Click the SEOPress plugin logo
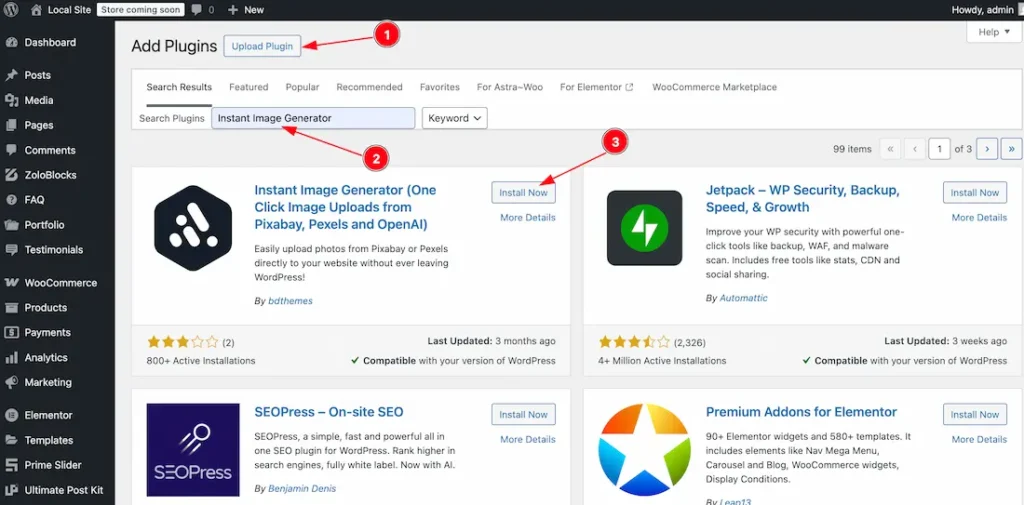 click(x=193, y=450)
